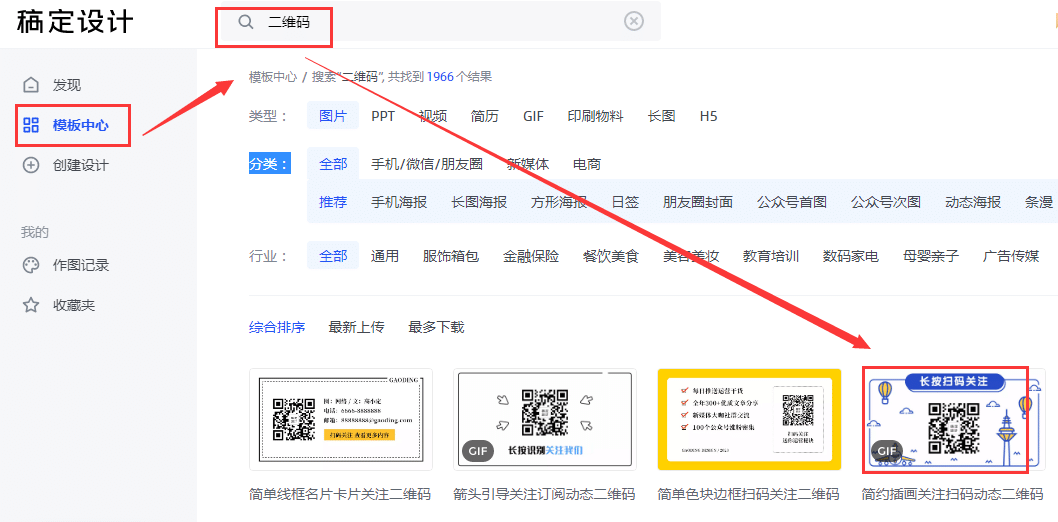The height and width of the screenshot is (522, 1058).
Task: Click title text 简约插画关注扫码动态二维码
Action: click(x=953, y=494)
